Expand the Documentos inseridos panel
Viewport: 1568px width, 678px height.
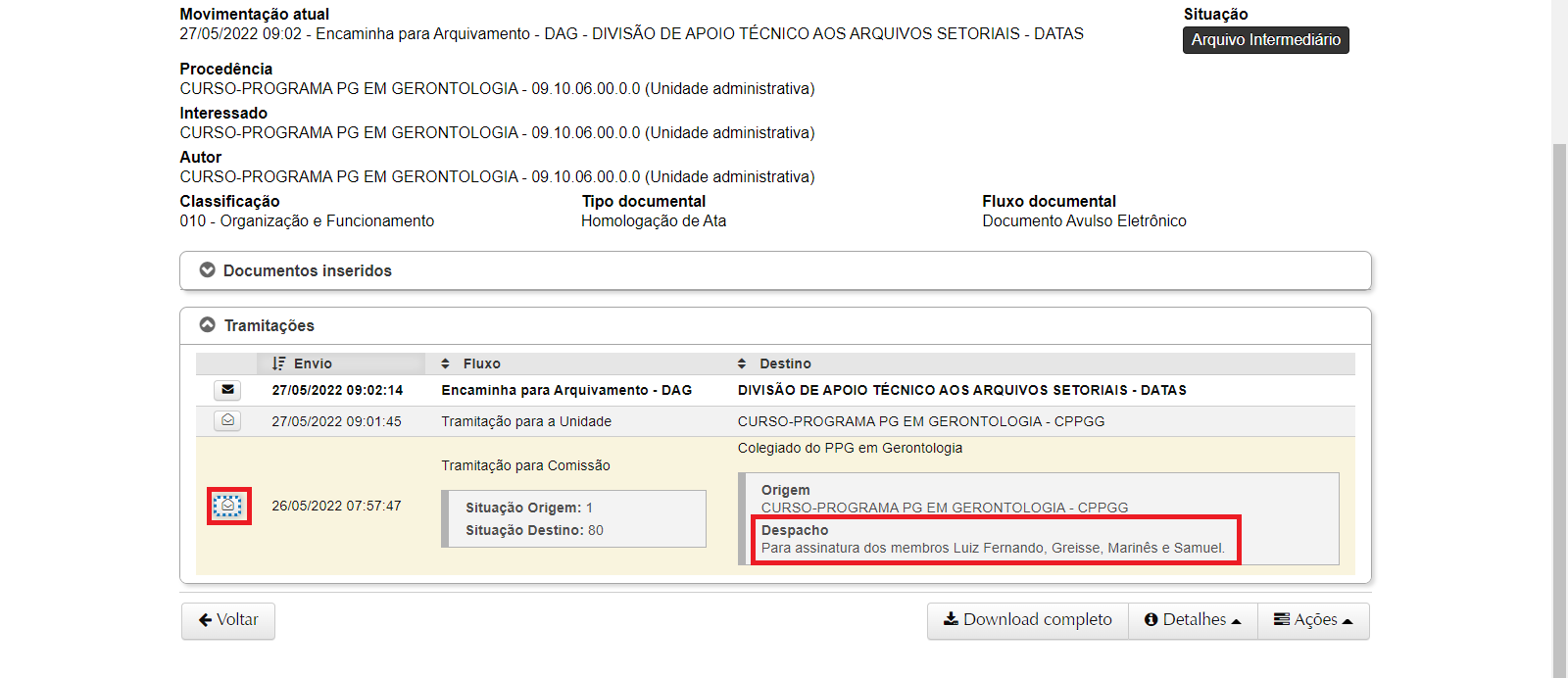307,270
